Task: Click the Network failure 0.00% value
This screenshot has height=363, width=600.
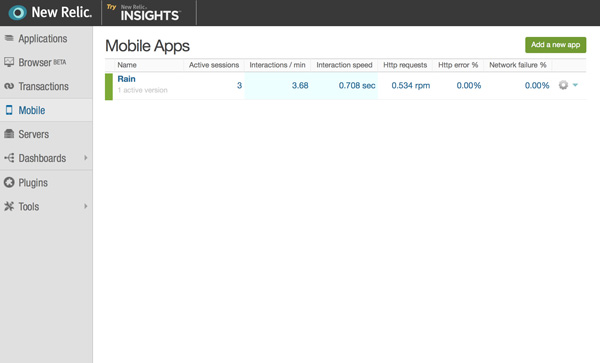Action: point(537,85)
